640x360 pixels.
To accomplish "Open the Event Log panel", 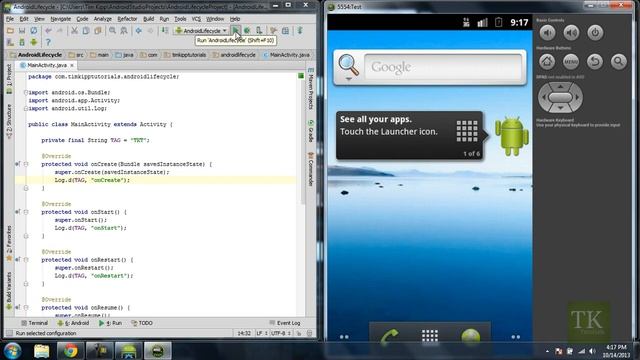I will [285, 323].
